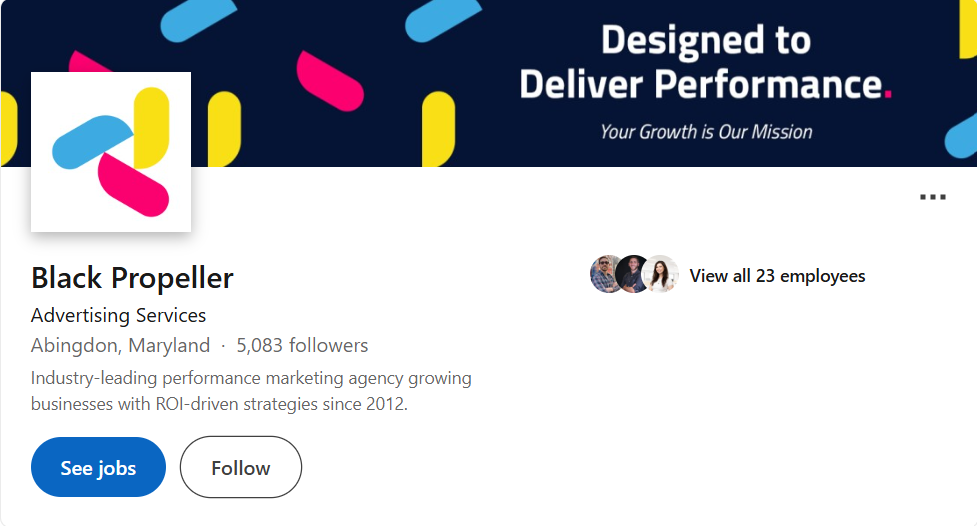Select the Advertising Services industry label

pos(118,315)
